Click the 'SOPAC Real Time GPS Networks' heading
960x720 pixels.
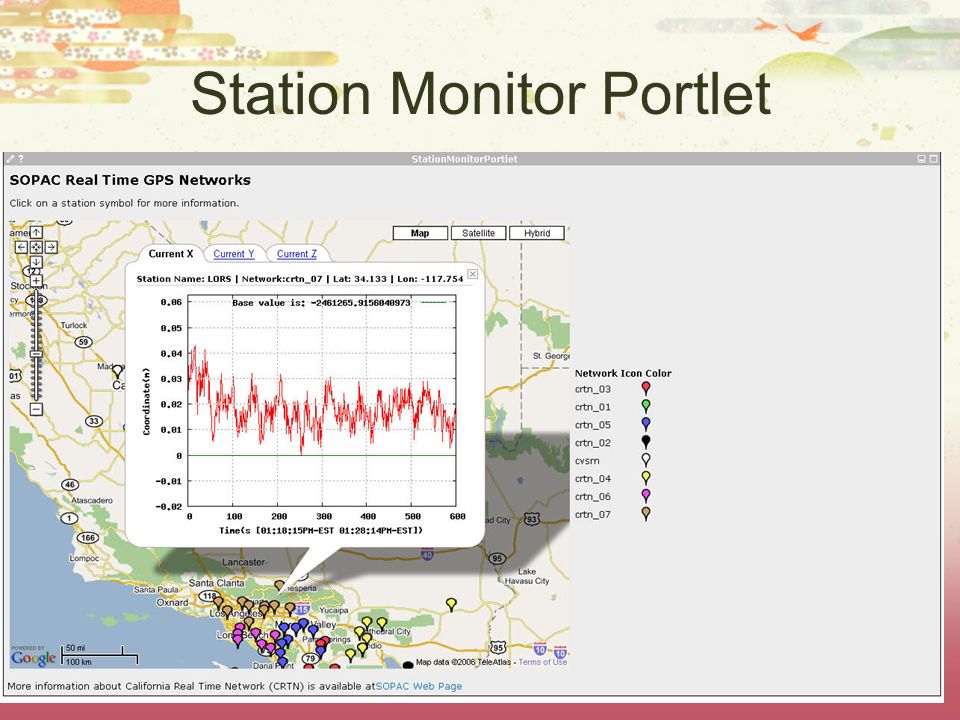click(130, 180)
